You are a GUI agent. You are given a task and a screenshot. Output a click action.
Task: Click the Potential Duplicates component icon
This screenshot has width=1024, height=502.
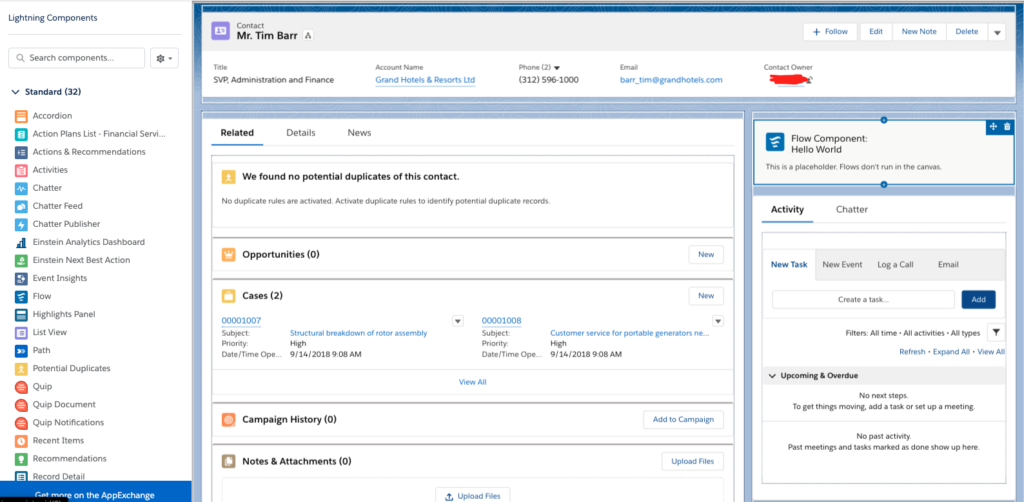pyautogui.click(x=21, y=369)
